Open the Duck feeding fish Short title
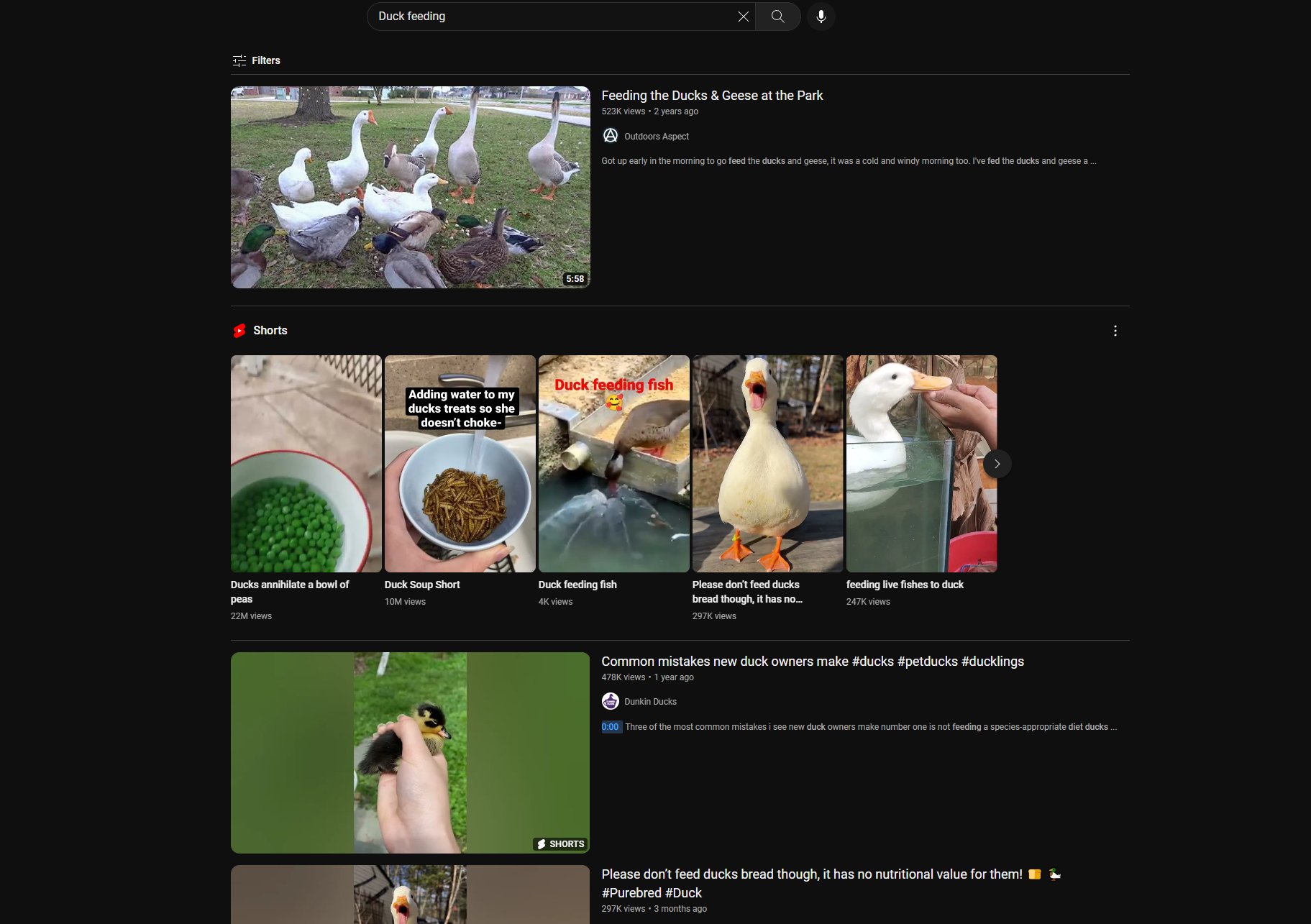This screenshot has height=924, width=1311. pos(577,585)
